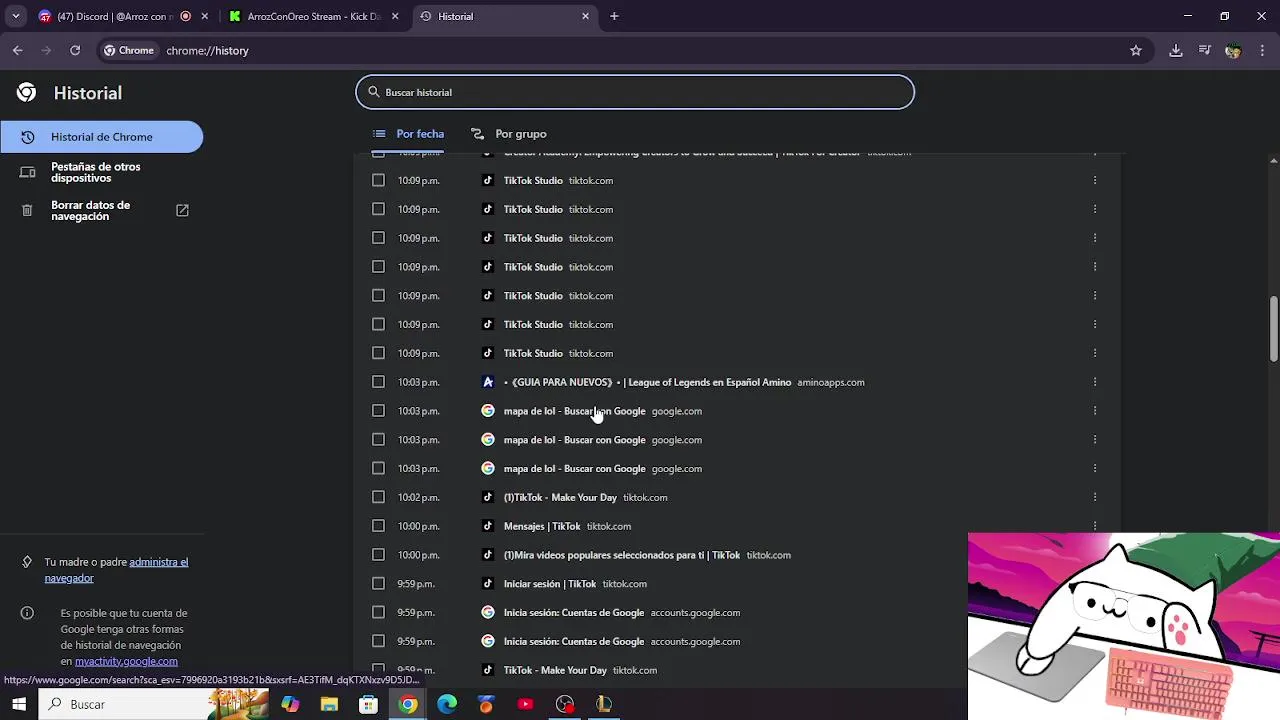Open the Iniciar sesión | TikTok history entry
The height and width of the screenshot is (720, 1280).
point(550,584)
